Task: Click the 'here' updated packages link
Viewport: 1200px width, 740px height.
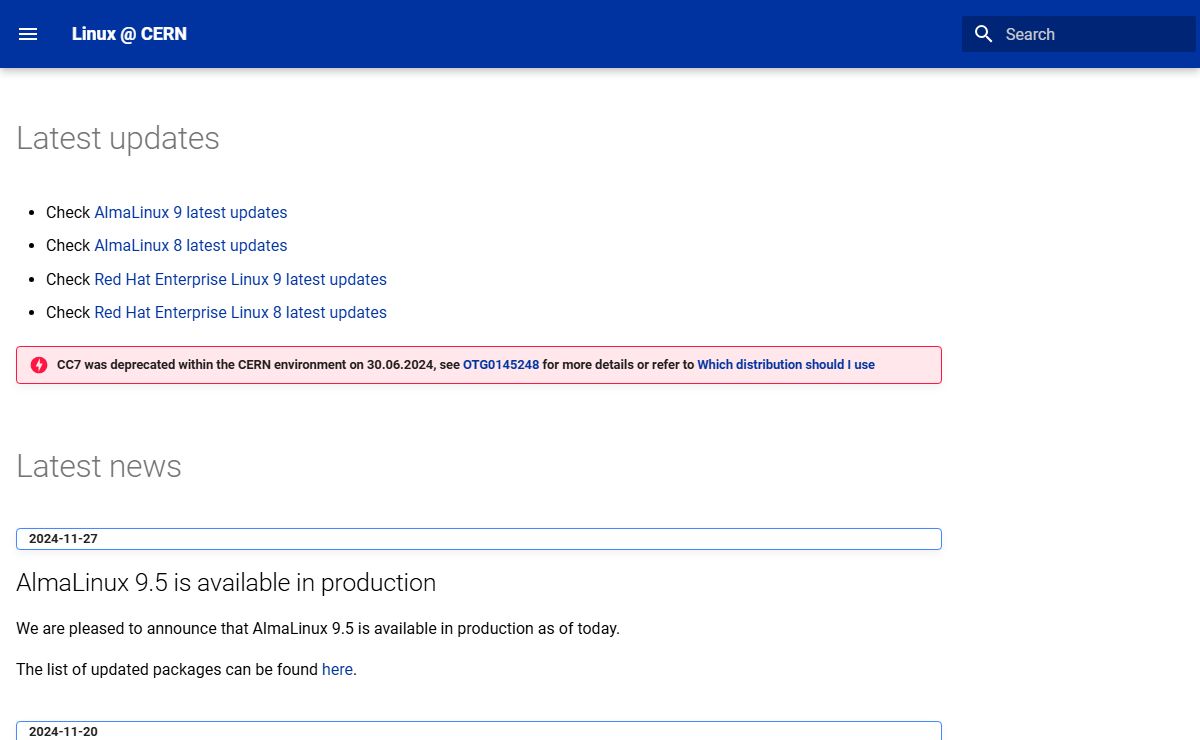Action: pos(337,669)
